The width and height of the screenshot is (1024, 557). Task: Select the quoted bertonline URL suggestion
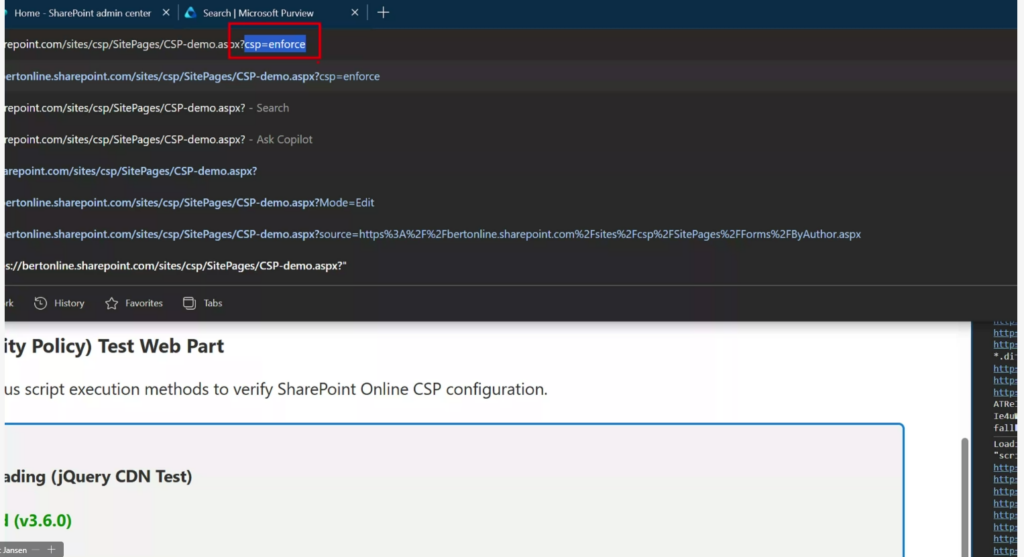tap(175, 266)
